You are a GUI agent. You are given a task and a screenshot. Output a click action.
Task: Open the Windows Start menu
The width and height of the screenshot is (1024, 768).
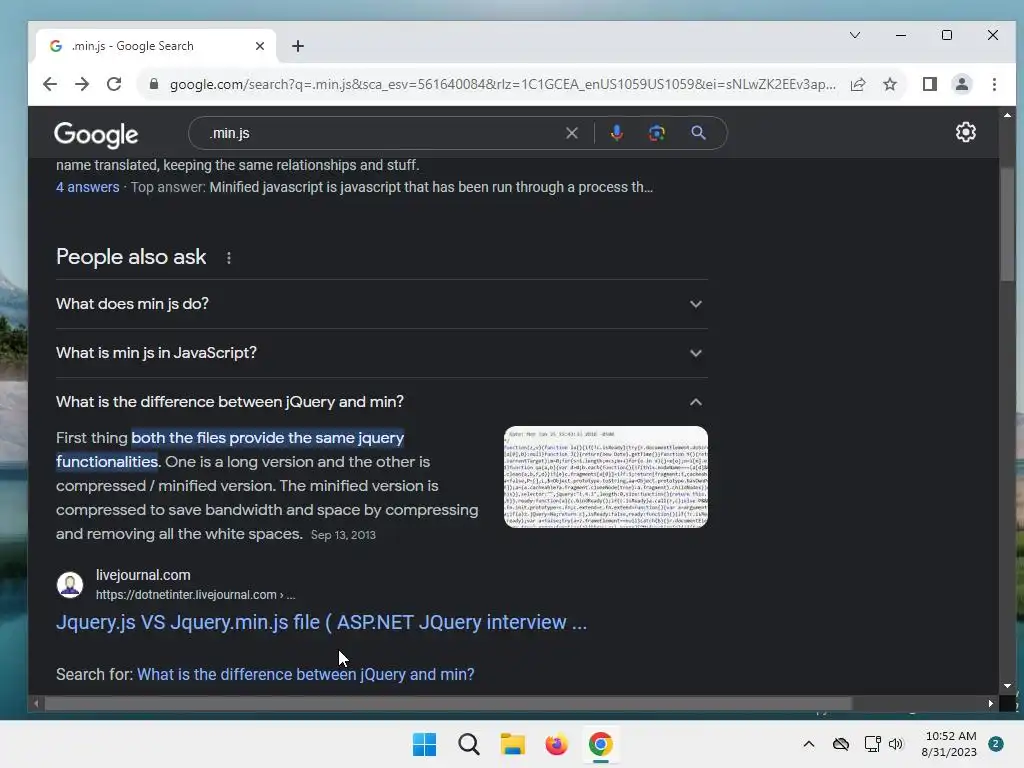pos(424,744)
